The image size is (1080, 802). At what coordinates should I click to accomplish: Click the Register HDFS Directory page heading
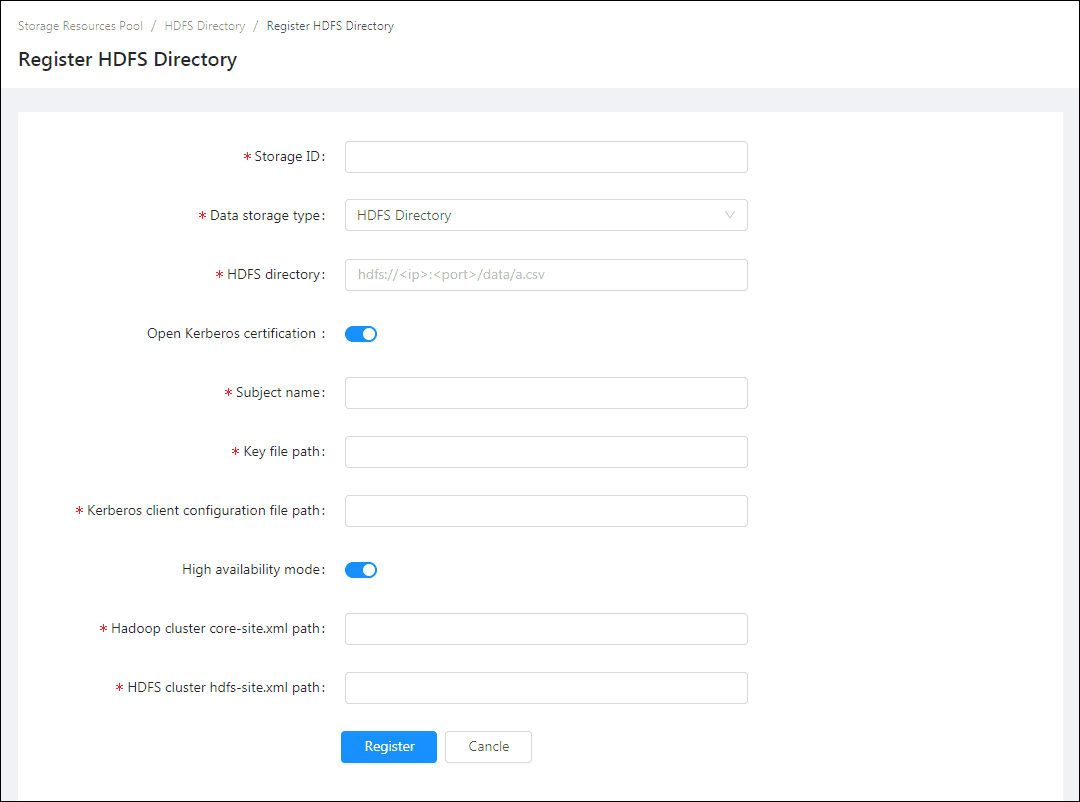tap(127, 59)
